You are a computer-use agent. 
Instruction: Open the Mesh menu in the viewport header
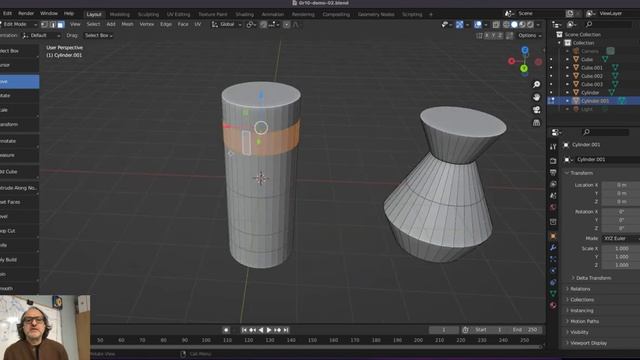pos(127,24)
